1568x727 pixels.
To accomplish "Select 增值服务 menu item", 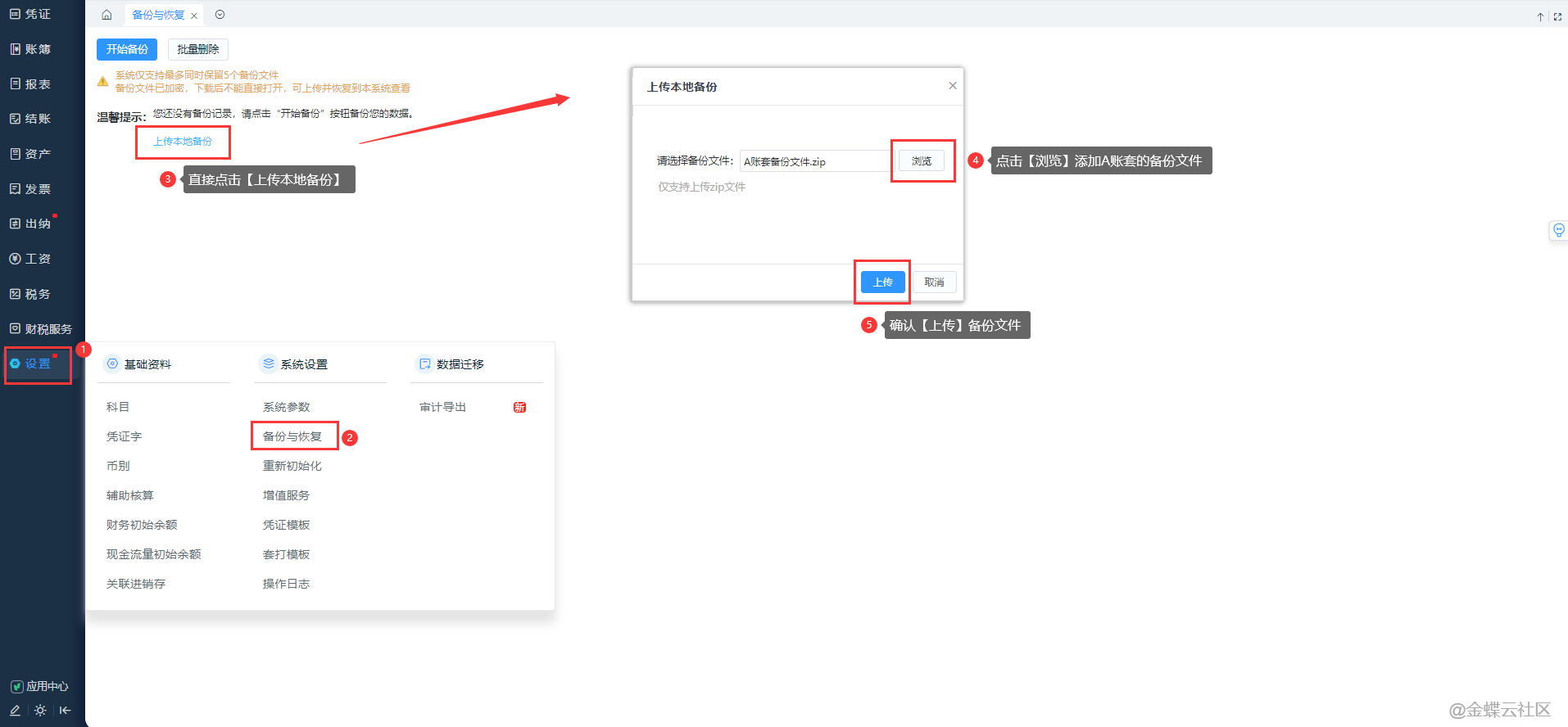I will tap(286, 495).
